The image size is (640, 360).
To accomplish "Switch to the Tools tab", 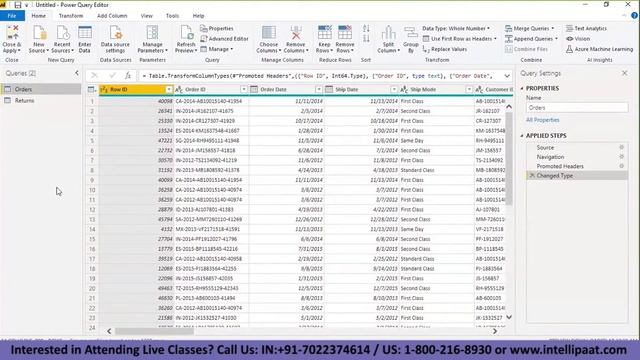I will 172,16.
